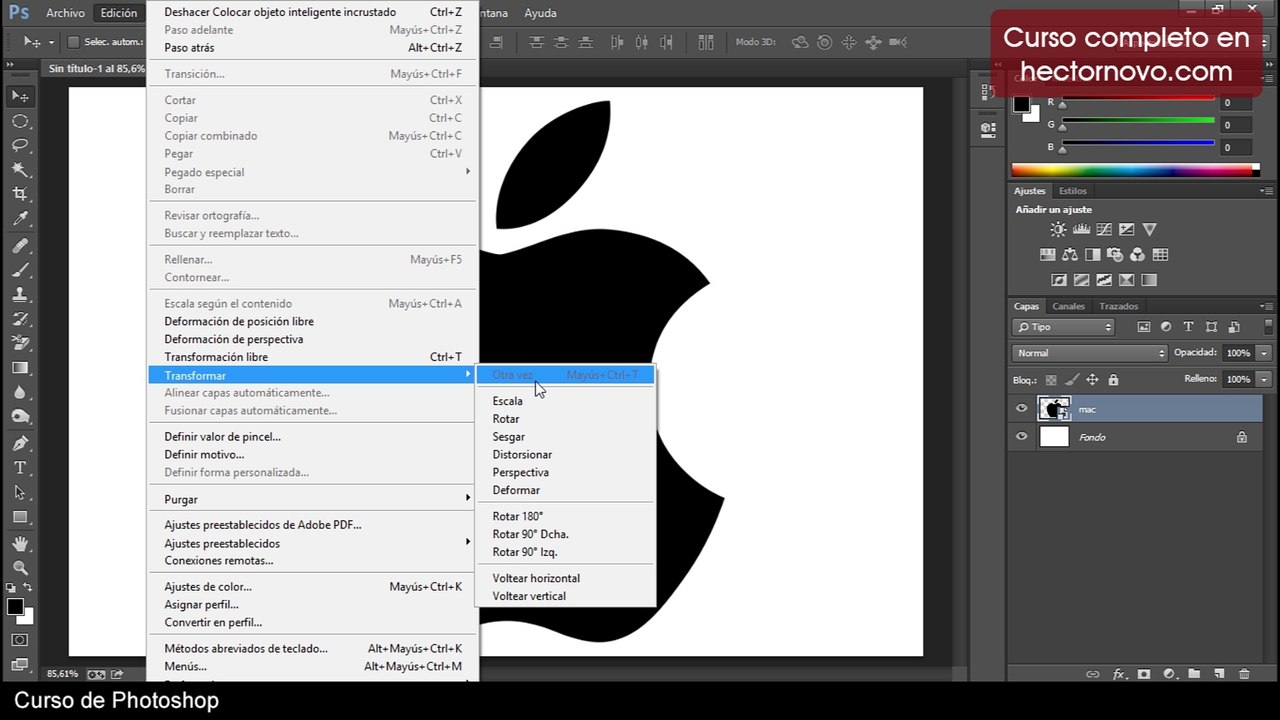Image resolution: width=1280 pixels, height=720 pixels.
Task: Open the Tipo layer filter dropdown
Action: coord(1063,327)
